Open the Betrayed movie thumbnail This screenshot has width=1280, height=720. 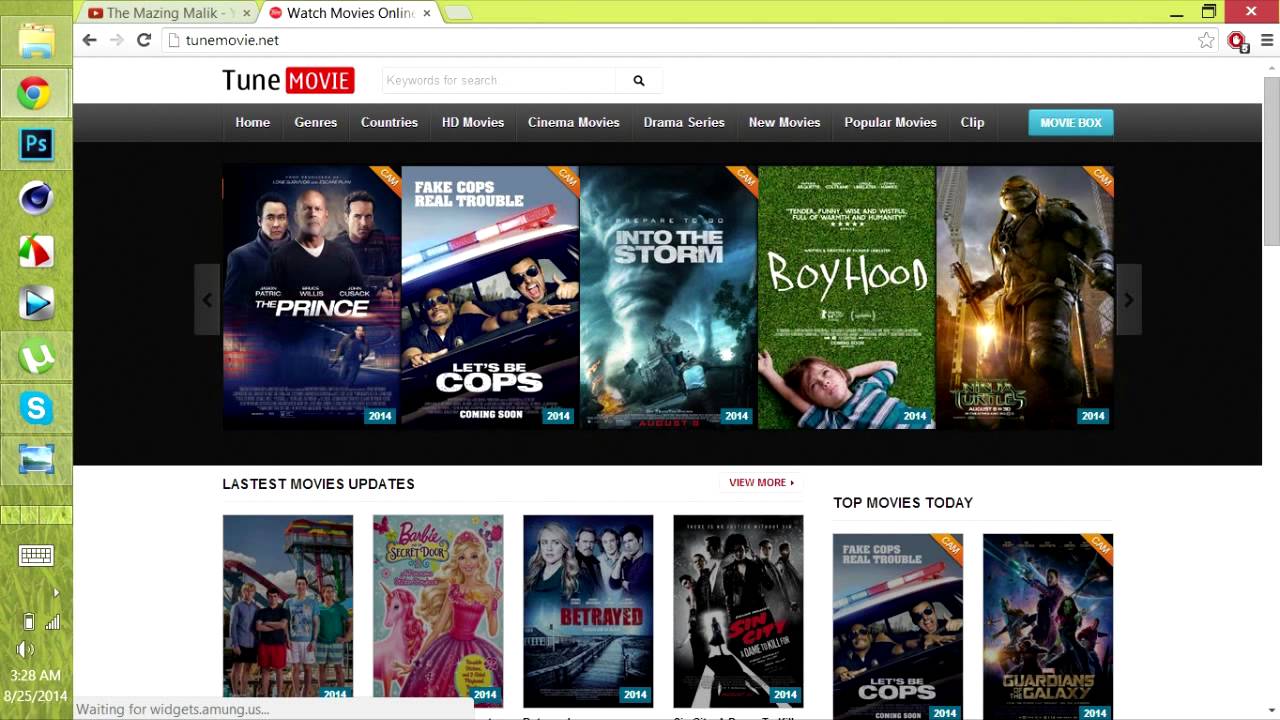pyautogui.click(x=588, y=611)
